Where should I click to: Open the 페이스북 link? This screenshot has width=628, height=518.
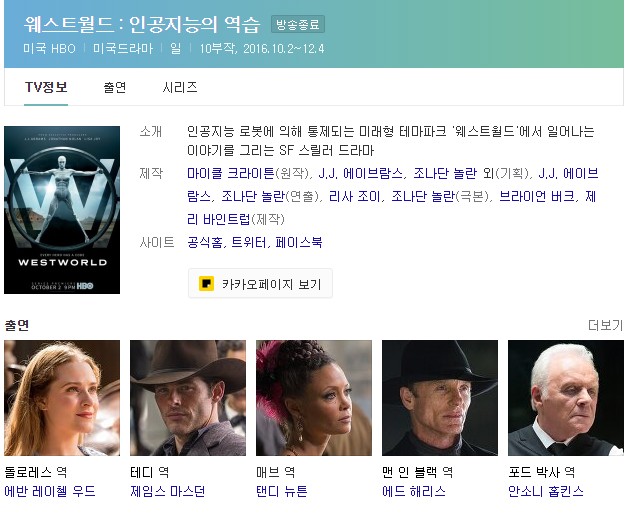(x=299, y=242)
